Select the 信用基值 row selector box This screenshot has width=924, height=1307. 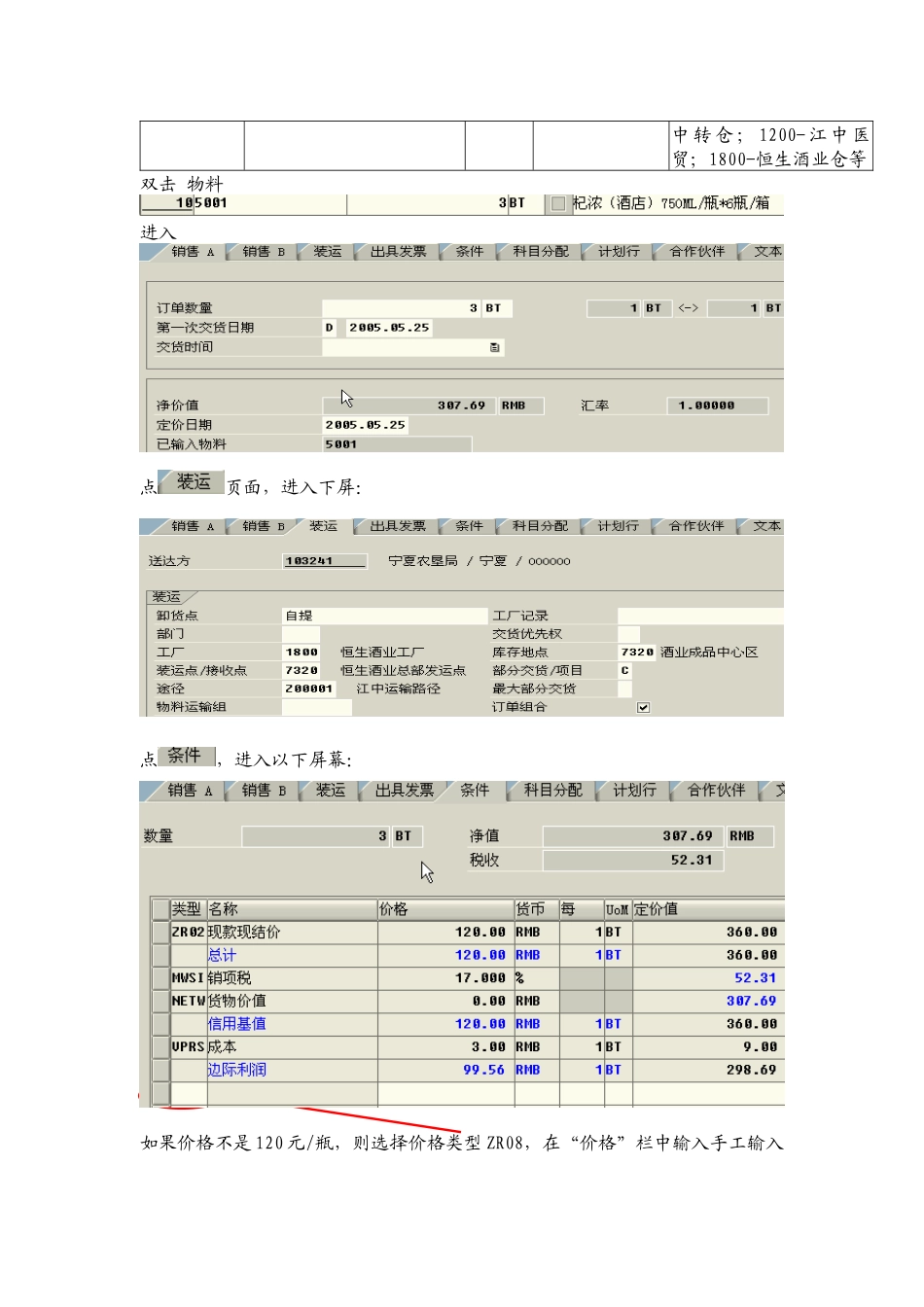pyautogui.click(x=161, y=1023)
